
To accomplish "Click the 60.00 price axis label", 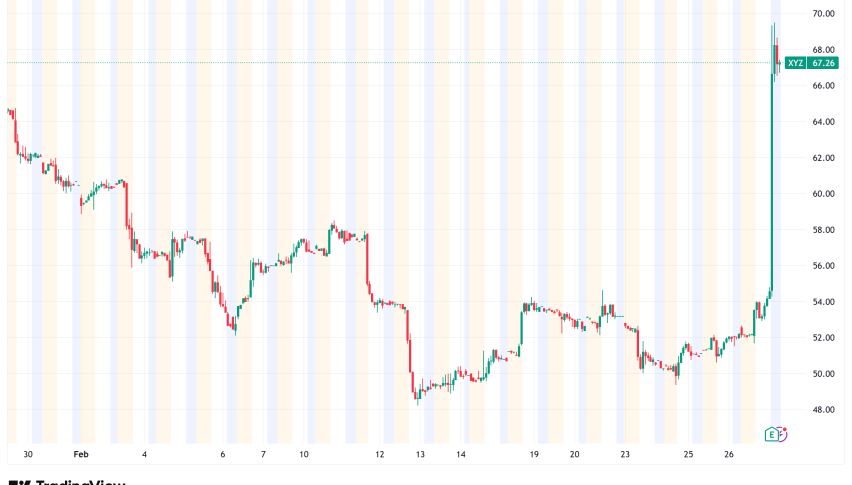I will [823, 194].
